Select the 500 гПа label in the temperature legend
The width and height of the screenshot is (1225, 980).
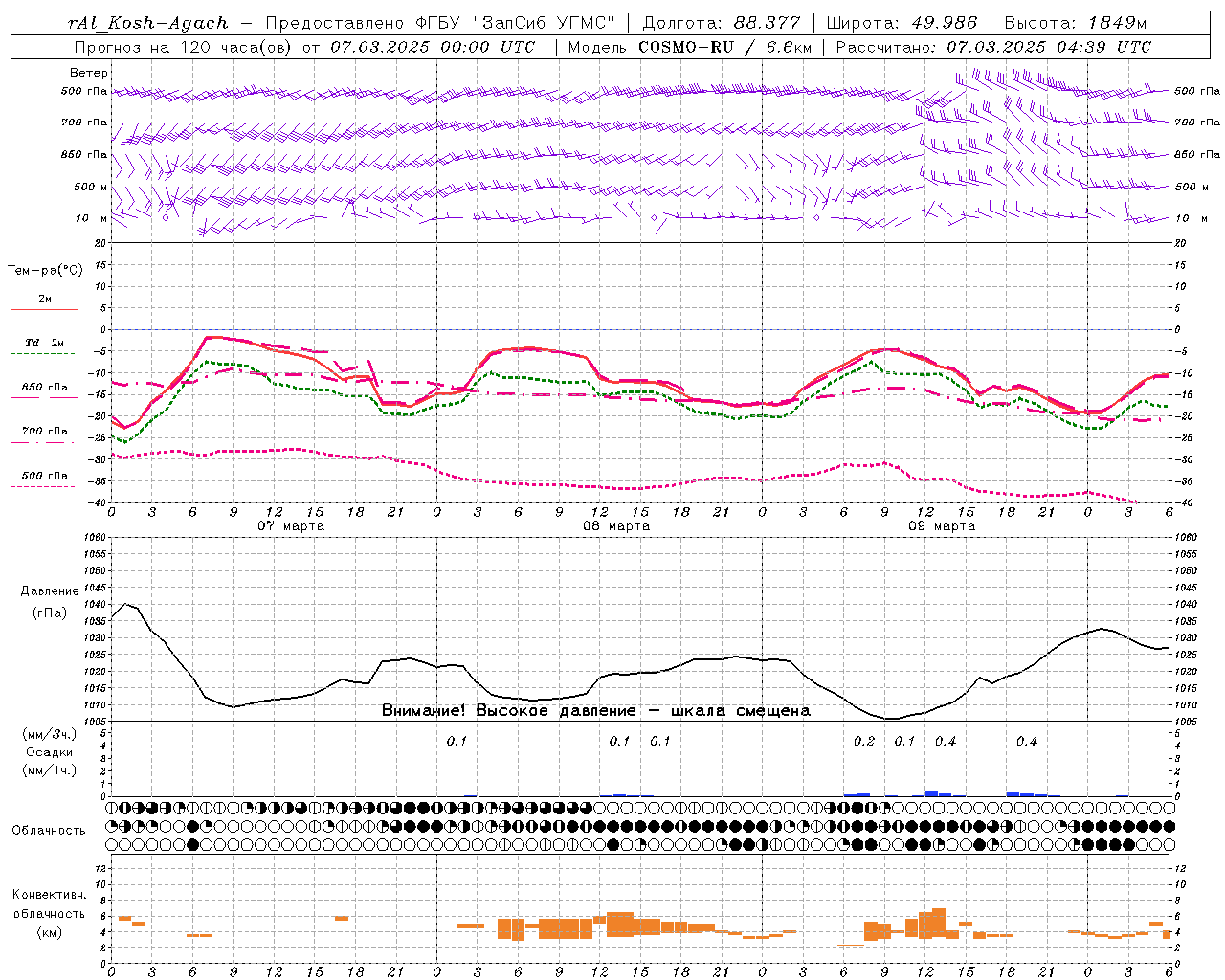[x=45, y=476]
